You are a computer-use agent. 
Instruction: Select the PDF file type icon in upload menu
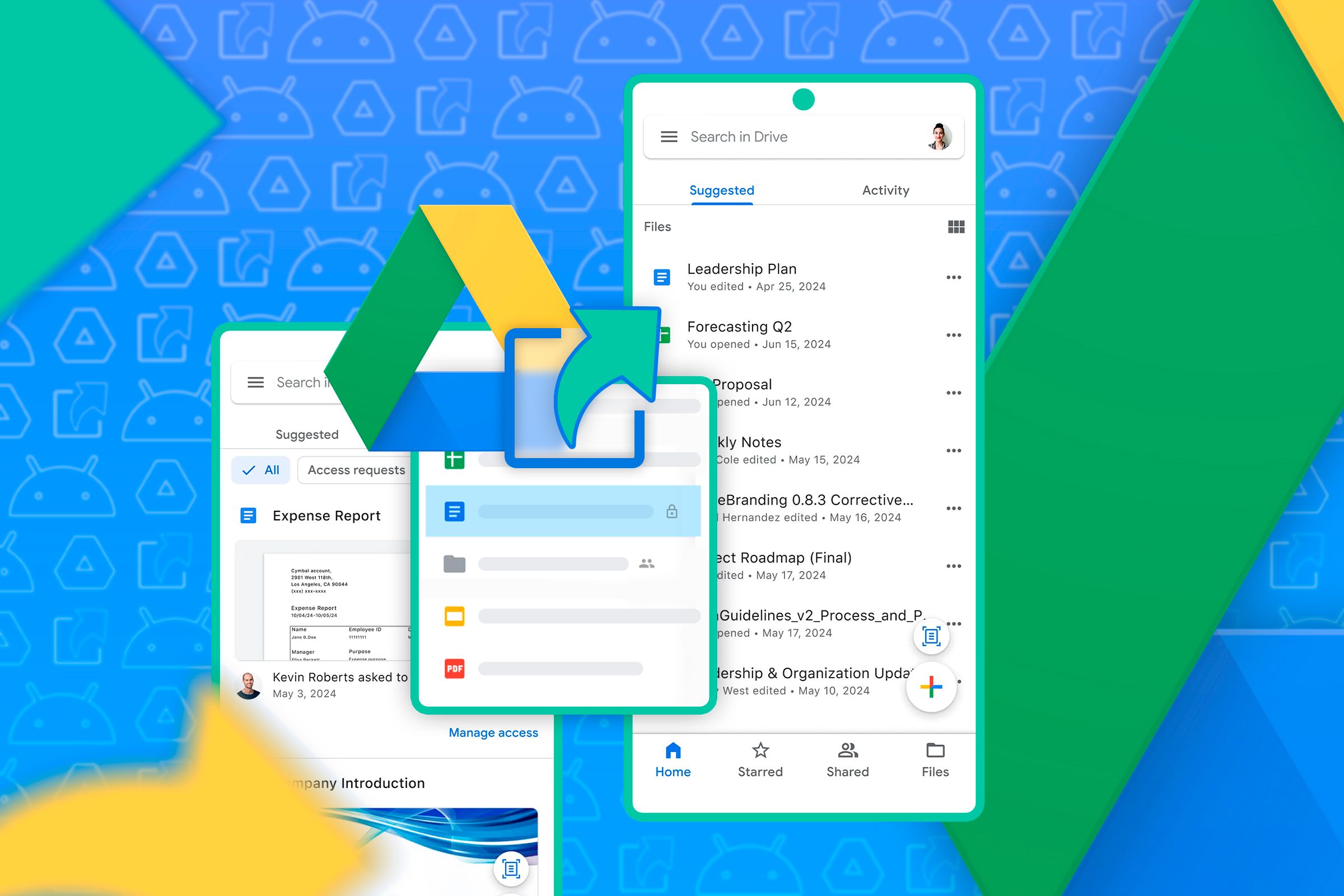(454, 664)
